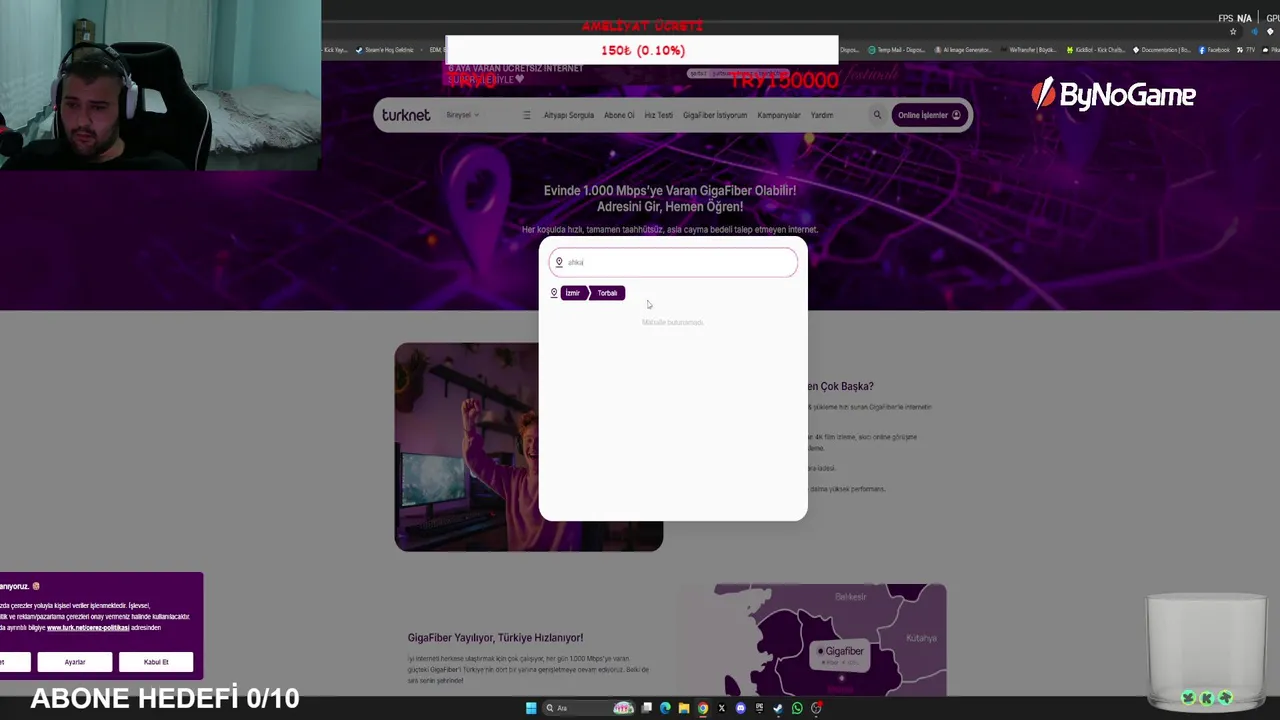Click the site search magnifier icon

coord(877,115)
